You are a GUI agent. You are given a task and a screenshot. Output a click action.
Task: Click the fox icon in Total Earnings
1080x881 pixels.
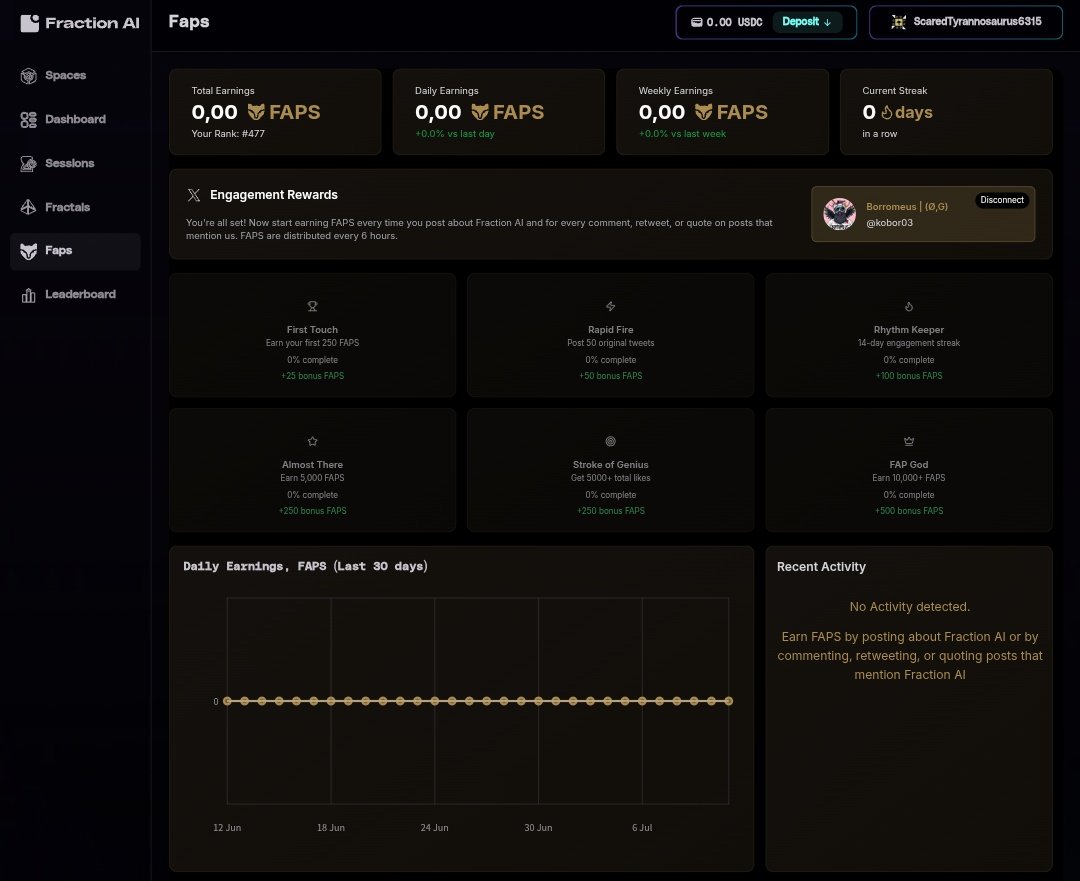tap(256, 112)
